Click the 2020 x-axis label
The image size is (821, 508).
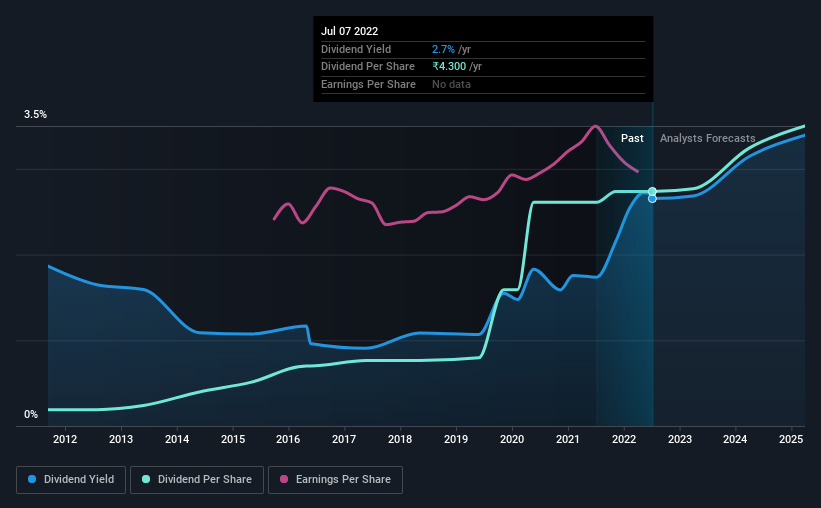512,439
